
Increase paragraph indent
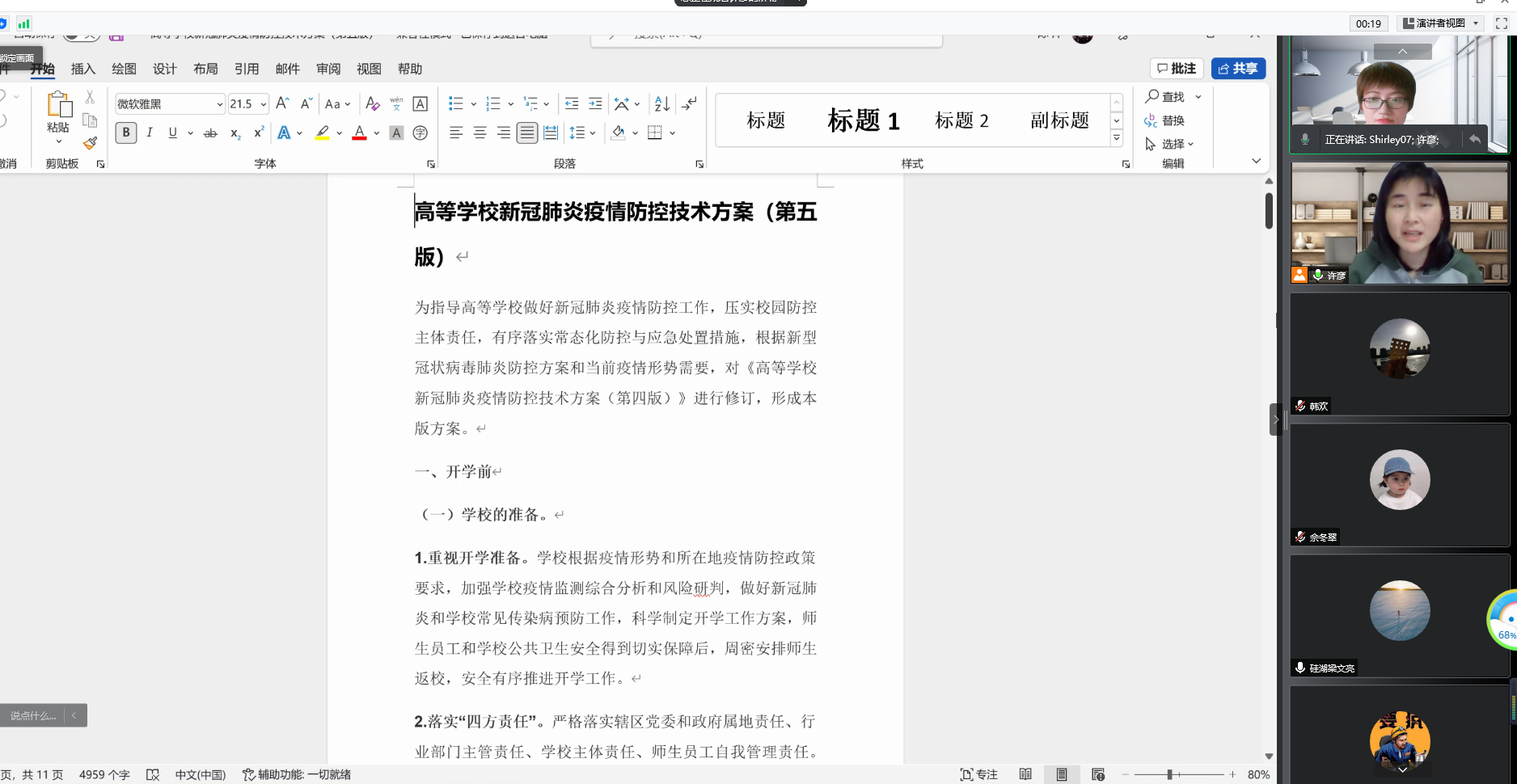pyautogui.click(x=595, y=103)
